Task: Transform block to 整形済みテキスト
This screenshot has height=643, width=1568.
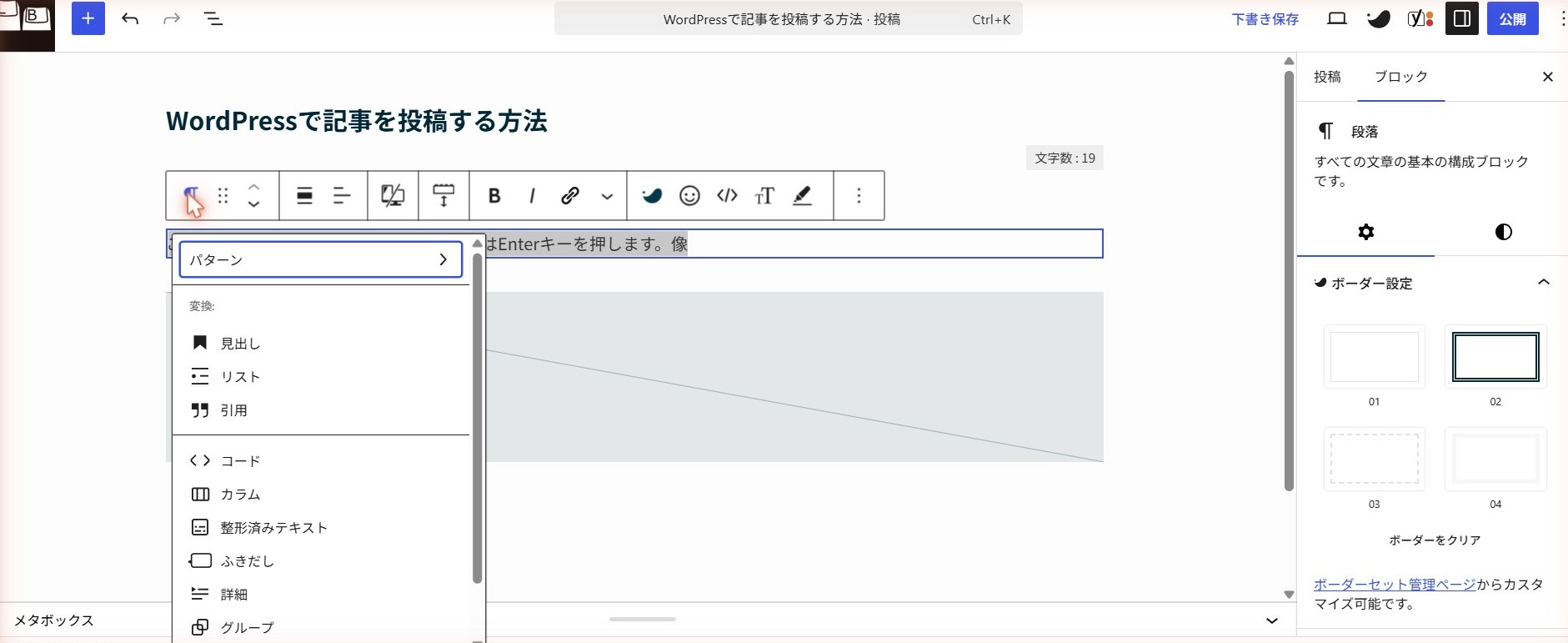Action: point(321,528)
